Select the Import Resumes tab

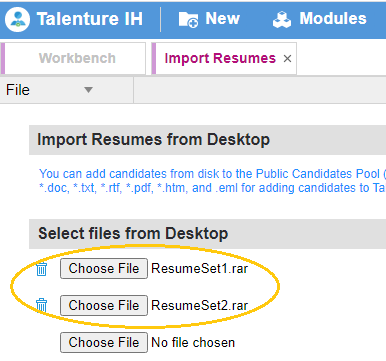coord(220,58)
